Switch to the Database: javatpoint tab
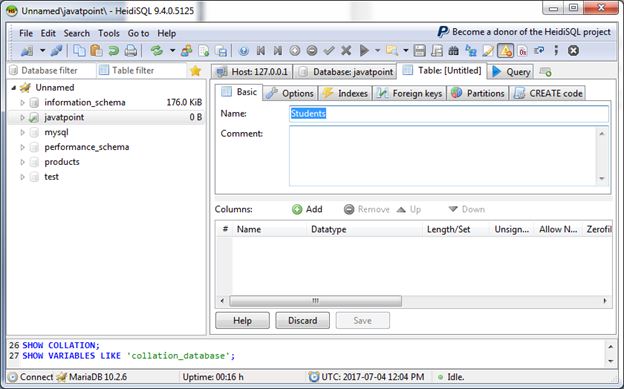The image size is (624, 389). tap(346, 72)
